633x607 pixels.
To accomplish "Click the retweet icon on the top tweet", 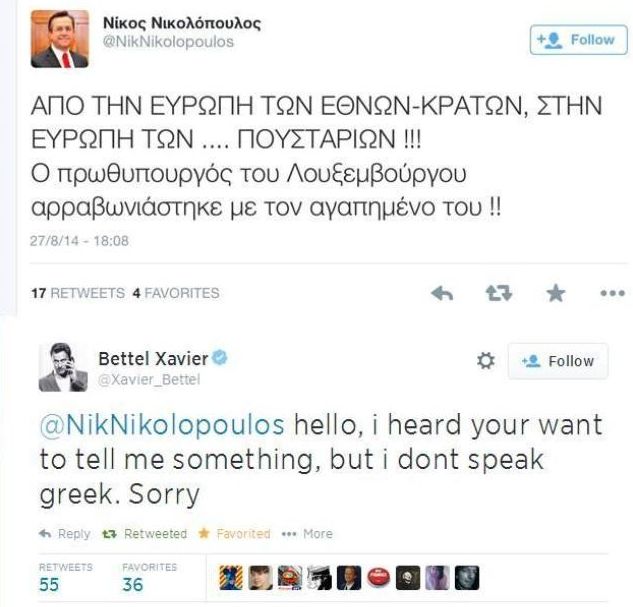I will pos(499,293).
